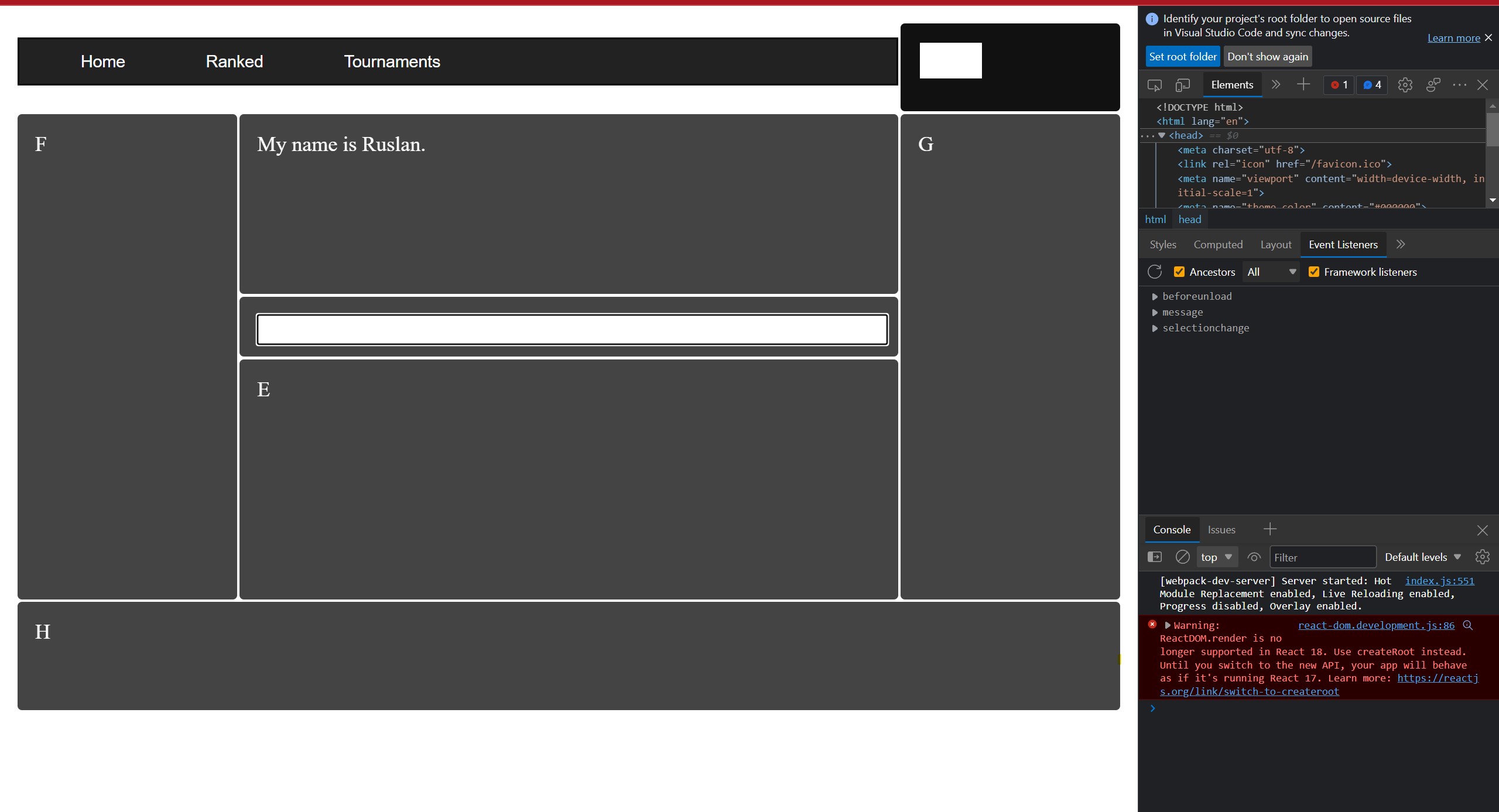The image size is (1499, 812).
Task: Close the DevTools panel
Action: coord(1483,85)
